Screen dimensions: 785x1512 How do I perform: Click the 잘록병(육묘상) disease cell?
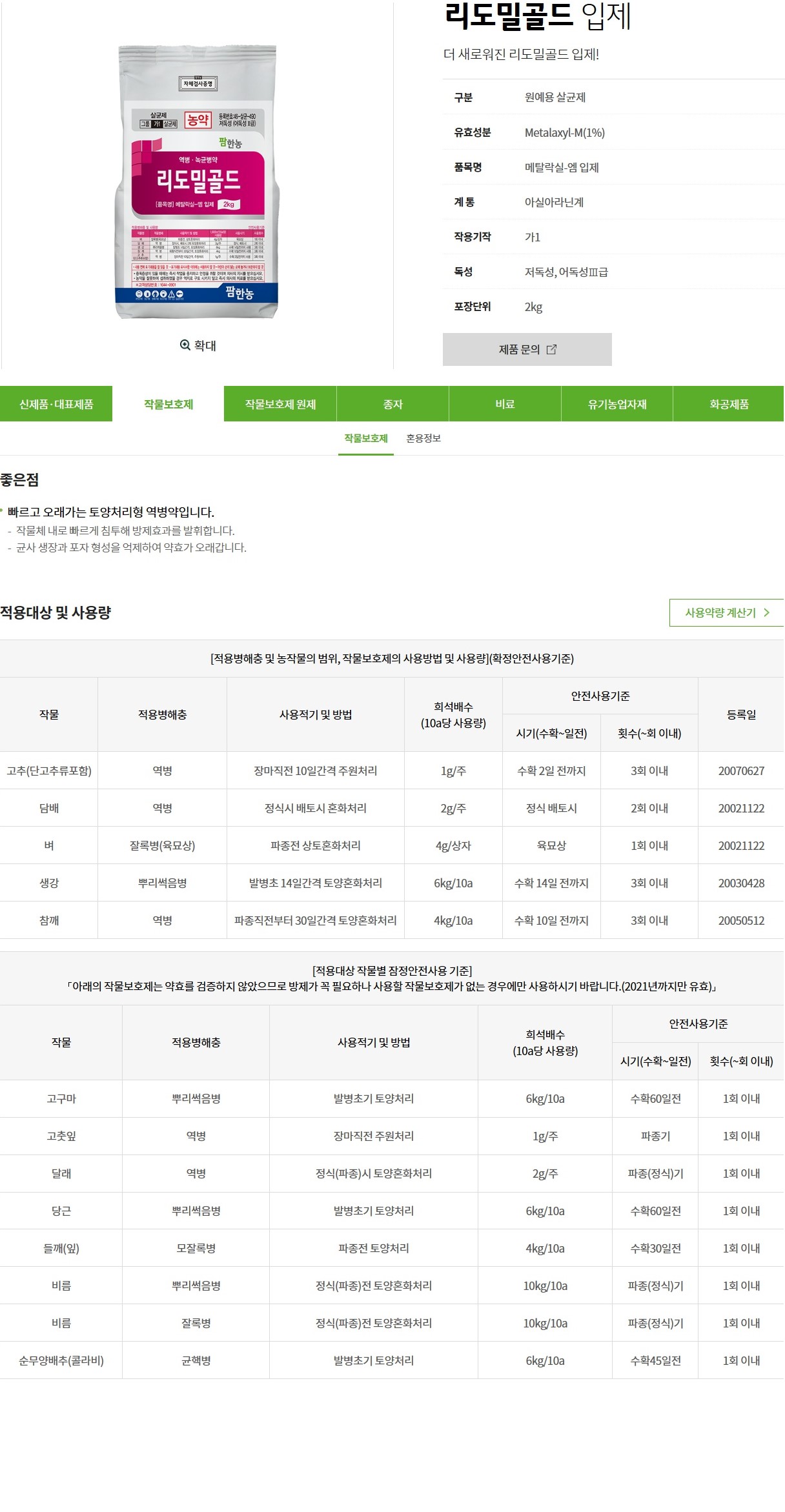point(162,845)
